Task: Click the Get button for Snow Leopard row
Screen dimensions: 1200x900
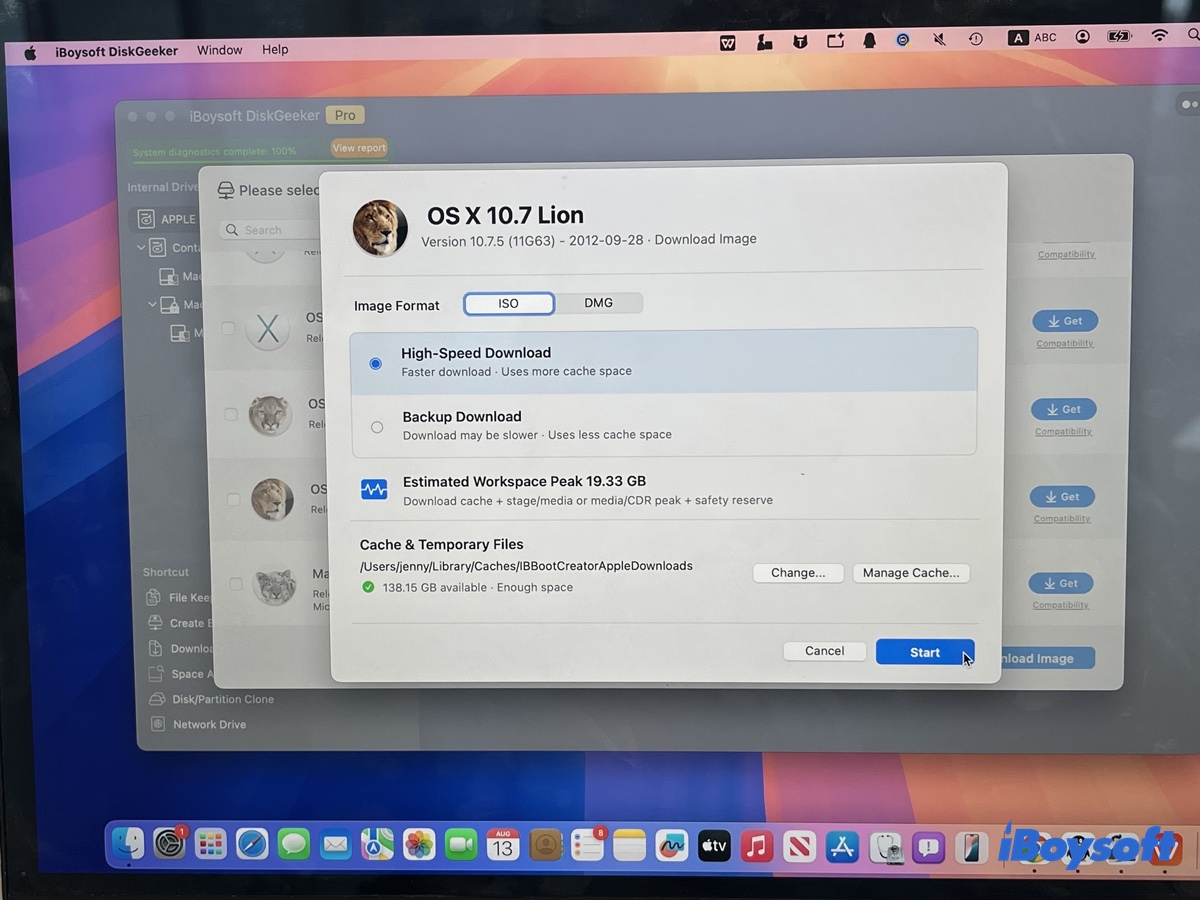Action: coord(1061,583)
